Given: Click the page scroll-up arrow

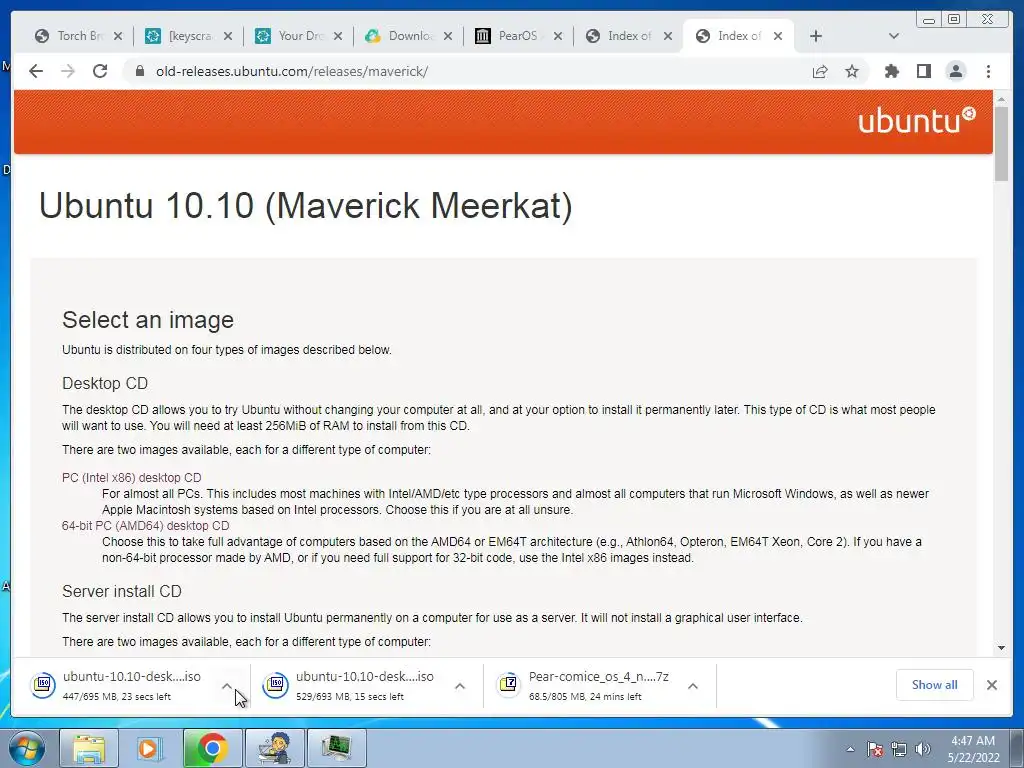Looking at the screenshot, I should pyautogui.click(x=1001, y=99).
